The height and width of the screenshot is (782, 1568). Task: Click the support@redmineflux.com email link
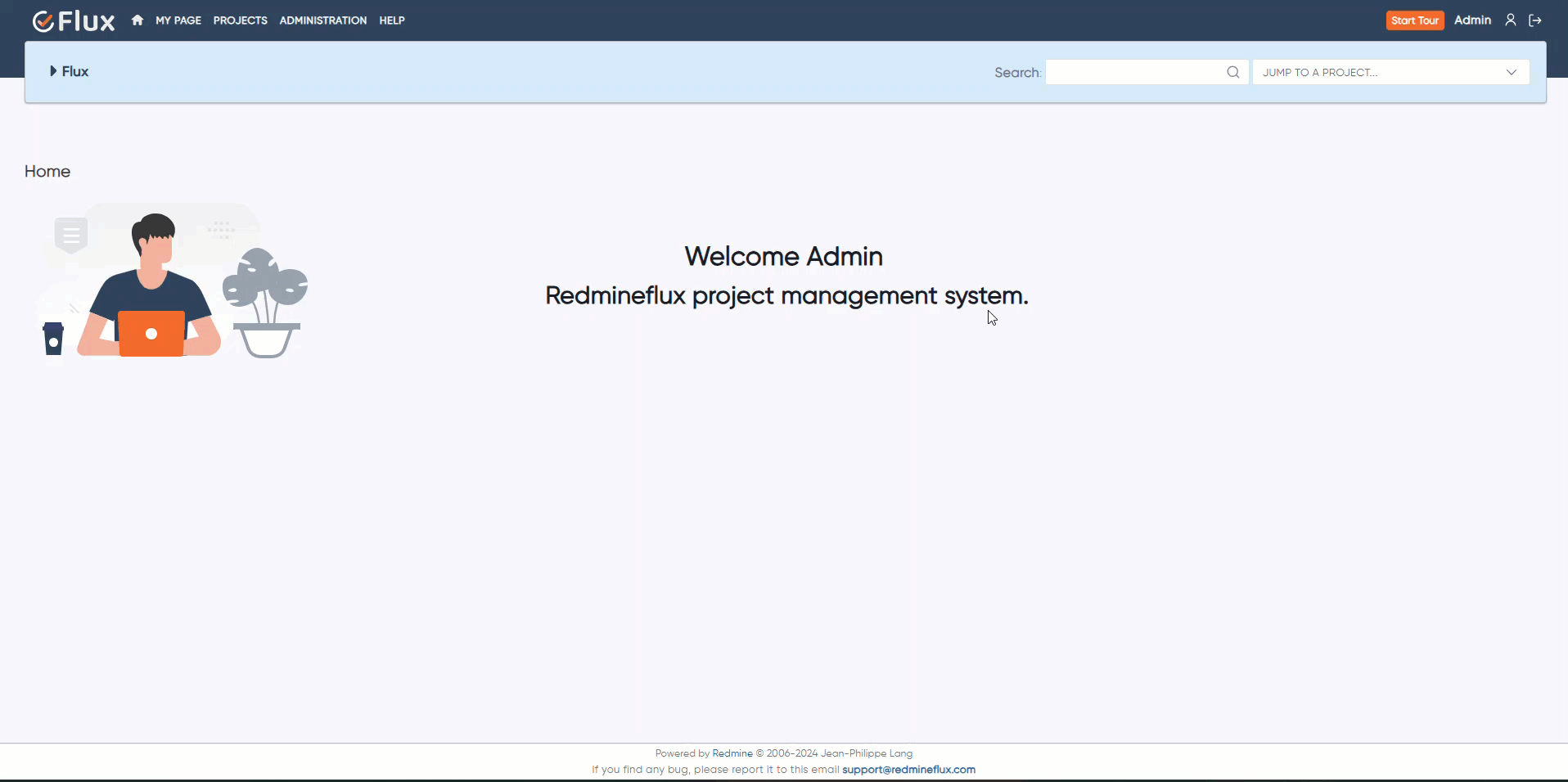(908, 770)
